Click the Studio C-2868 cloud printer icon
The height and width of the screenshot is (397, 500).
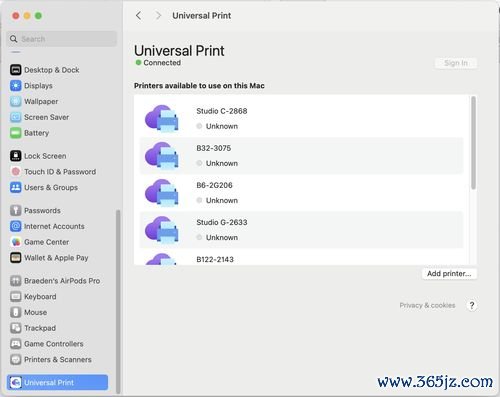[x=162, y=118]
